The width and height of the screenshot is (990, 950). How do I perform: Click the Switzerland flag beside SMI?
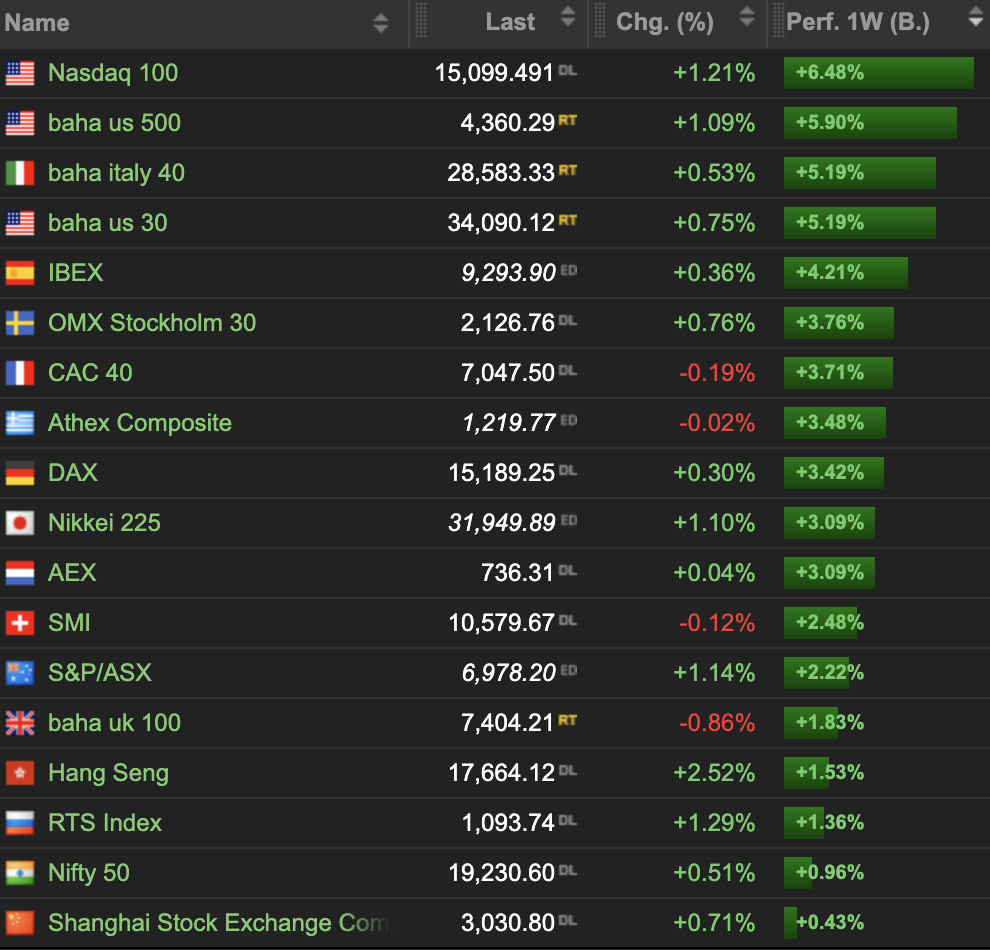(20, 622)
